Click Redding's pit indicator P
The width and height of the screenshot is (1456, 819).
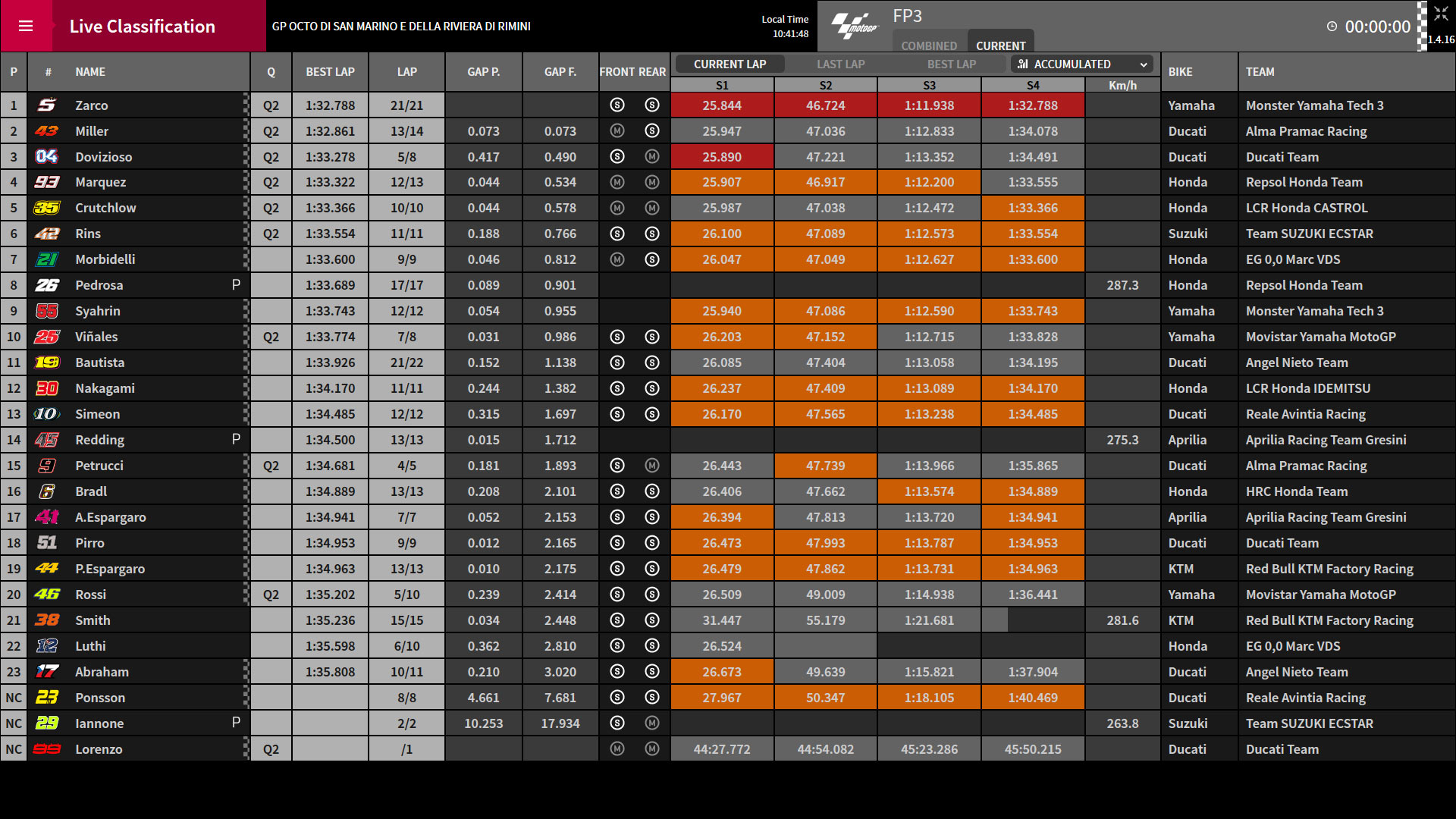click(x=236, y=439)
